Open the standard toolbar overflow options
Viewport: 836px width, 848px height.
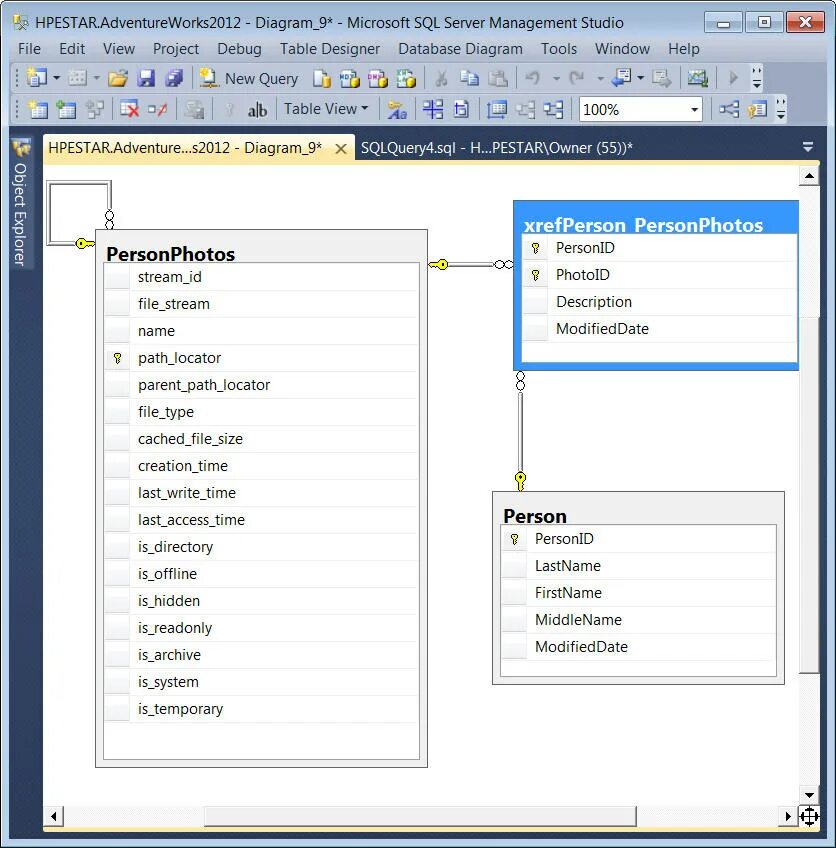pyautogui.click(x=757, y=78)
